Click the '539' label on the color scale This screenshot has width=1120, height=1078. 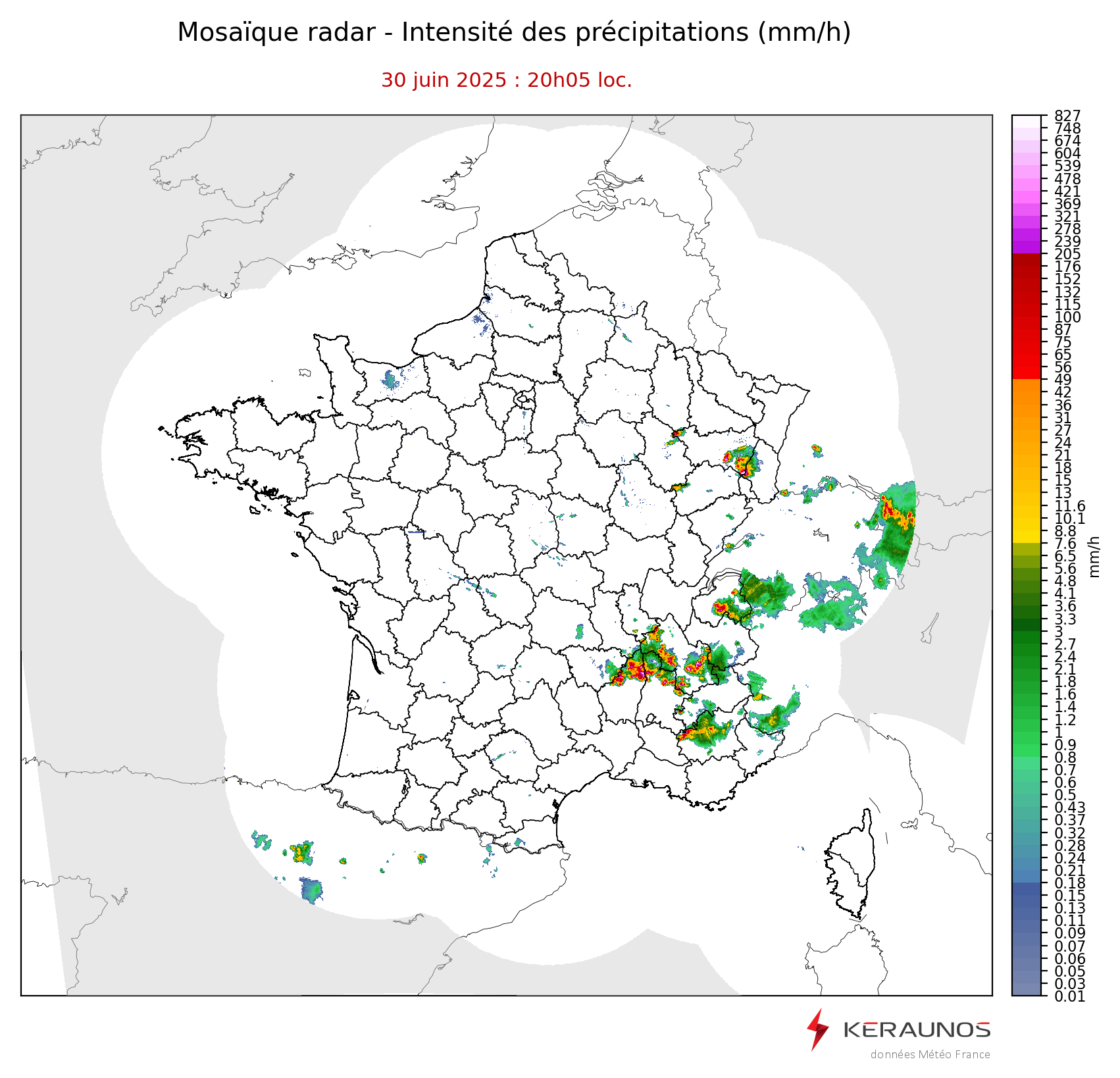click(1067, 166)
